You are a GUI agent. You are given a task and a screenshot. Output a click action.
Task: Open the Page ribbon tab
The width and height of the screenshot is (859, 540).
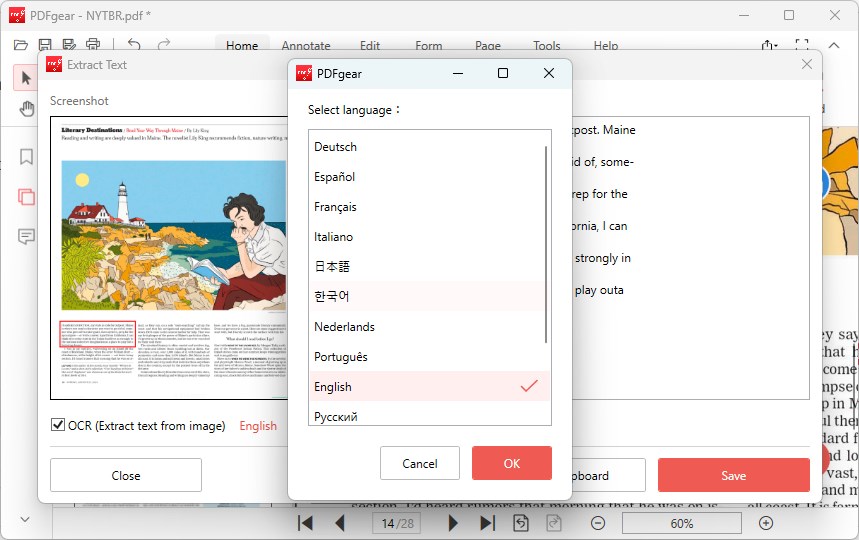tap(488, 45)
